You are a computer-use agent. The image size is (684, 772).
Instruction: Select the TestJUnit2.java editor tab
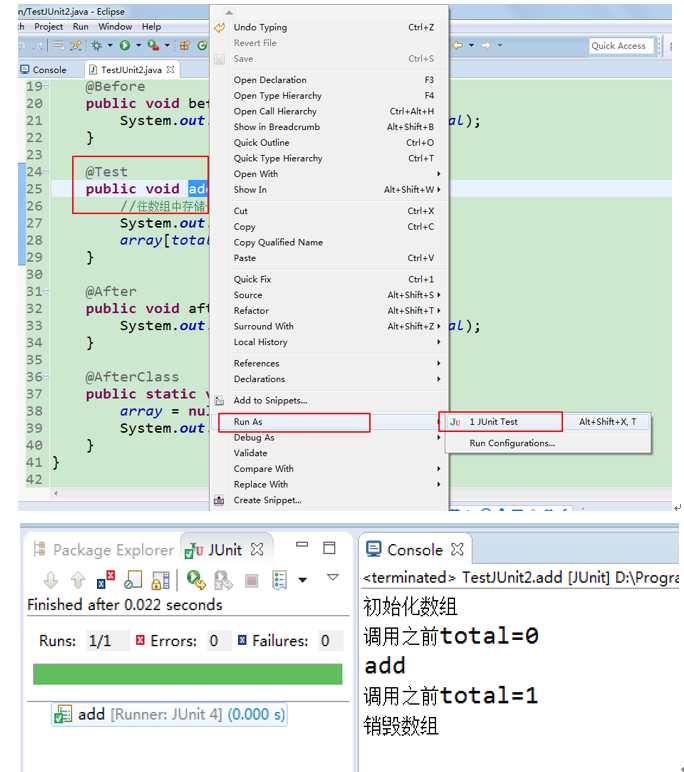click(131, 69)
